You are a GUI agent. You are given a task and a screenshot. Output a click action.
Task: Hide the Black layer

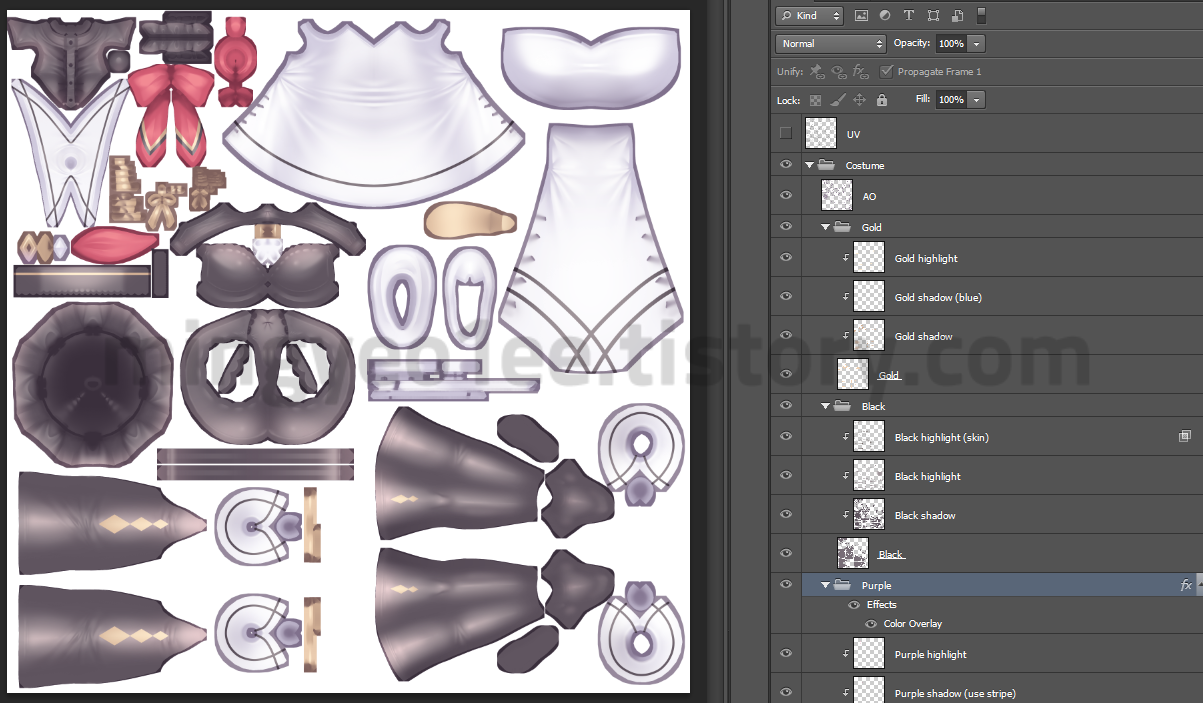click(785, 553)
